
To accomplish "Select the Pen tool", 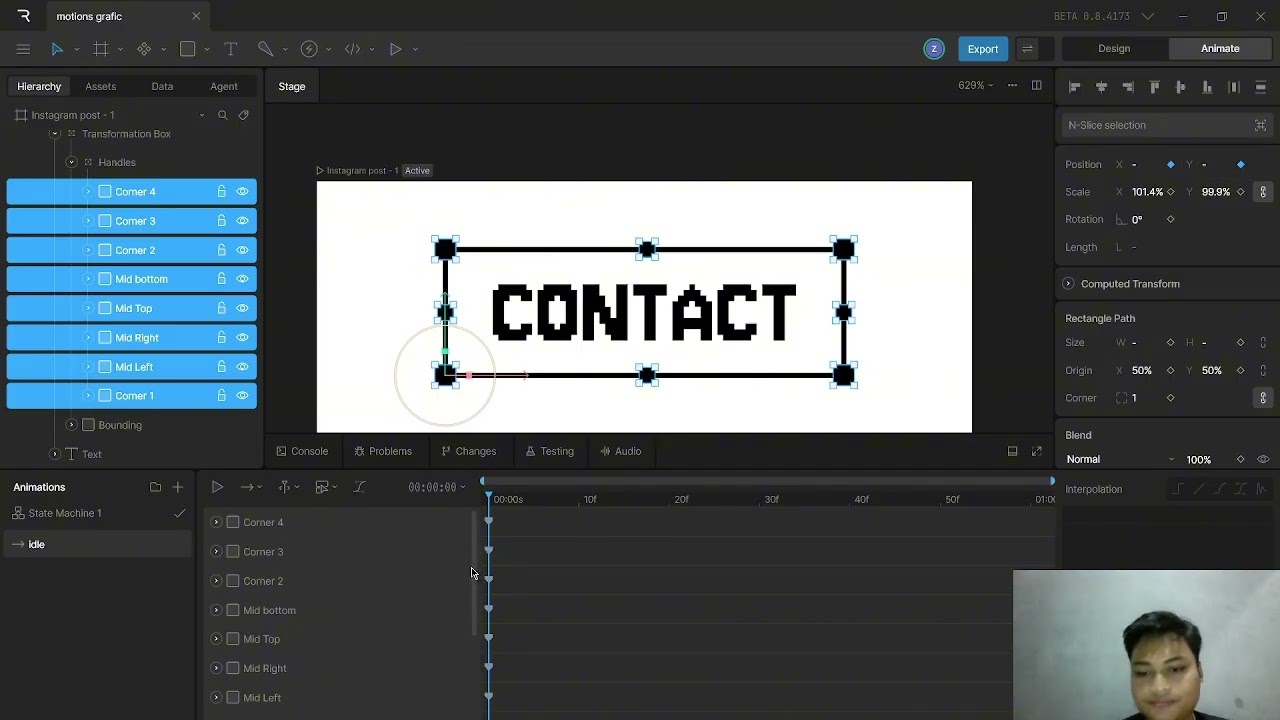I will click(x=265, y=49).
